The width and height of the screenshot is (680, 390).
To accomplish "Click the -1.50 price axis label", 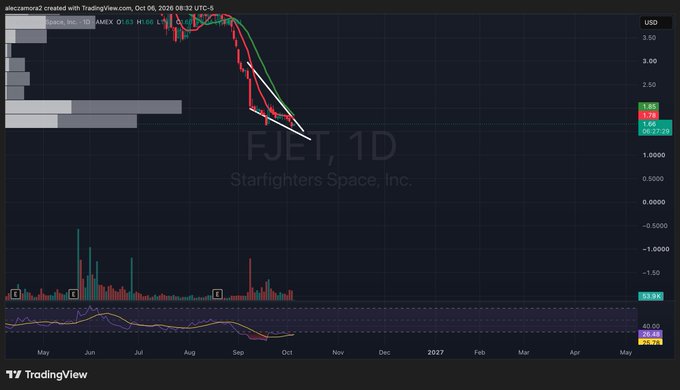I will pyautogui.click(x=651, y=272).
